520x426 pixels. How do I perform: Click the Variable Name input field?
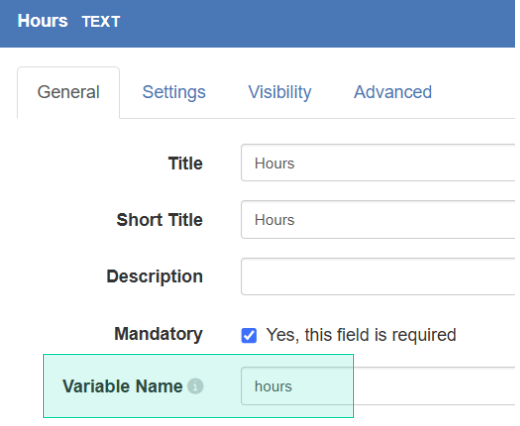(x=378, y=386)
